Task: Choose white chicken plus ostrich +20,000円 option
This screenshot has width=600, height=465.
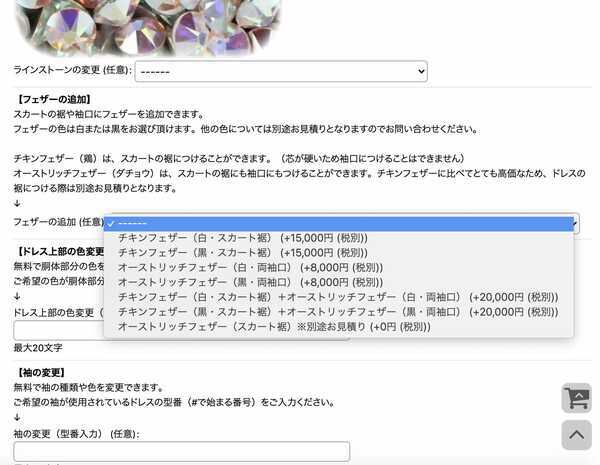Action: 339,297
